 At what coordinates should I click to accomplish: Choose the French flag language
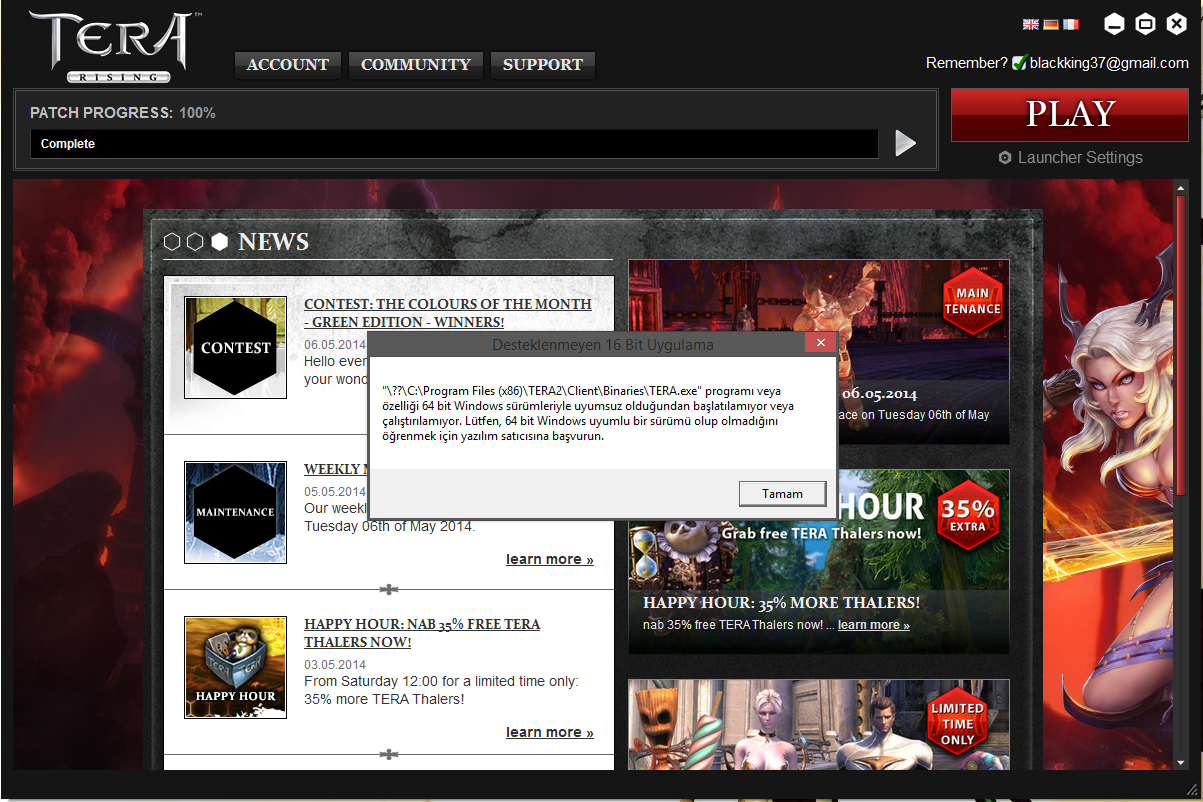1071,24
